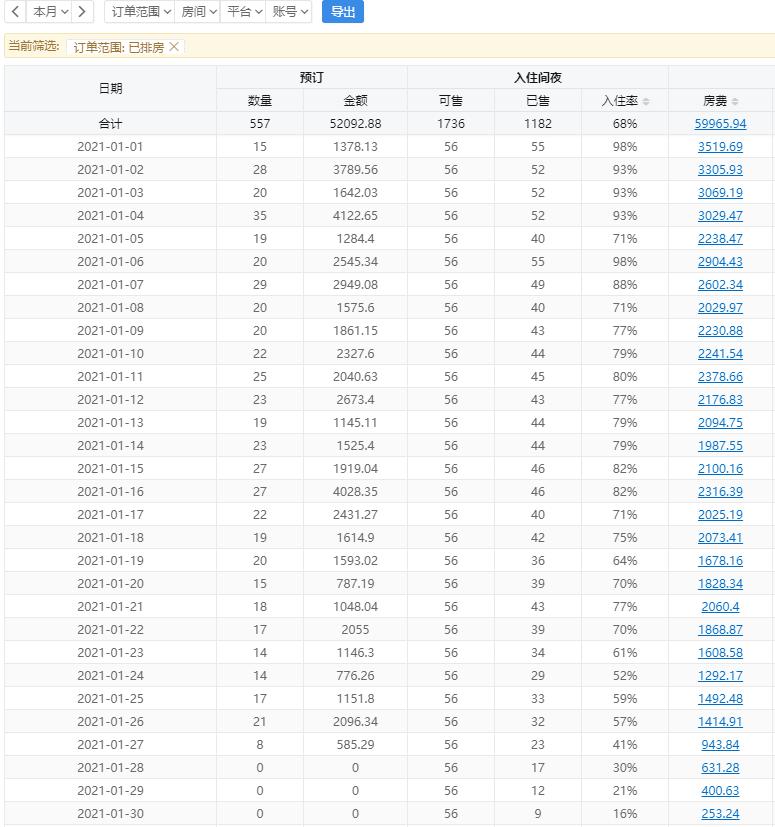Sort by 房费 column sort icon
The image size is (775, 827).
[x=735, y=101]
